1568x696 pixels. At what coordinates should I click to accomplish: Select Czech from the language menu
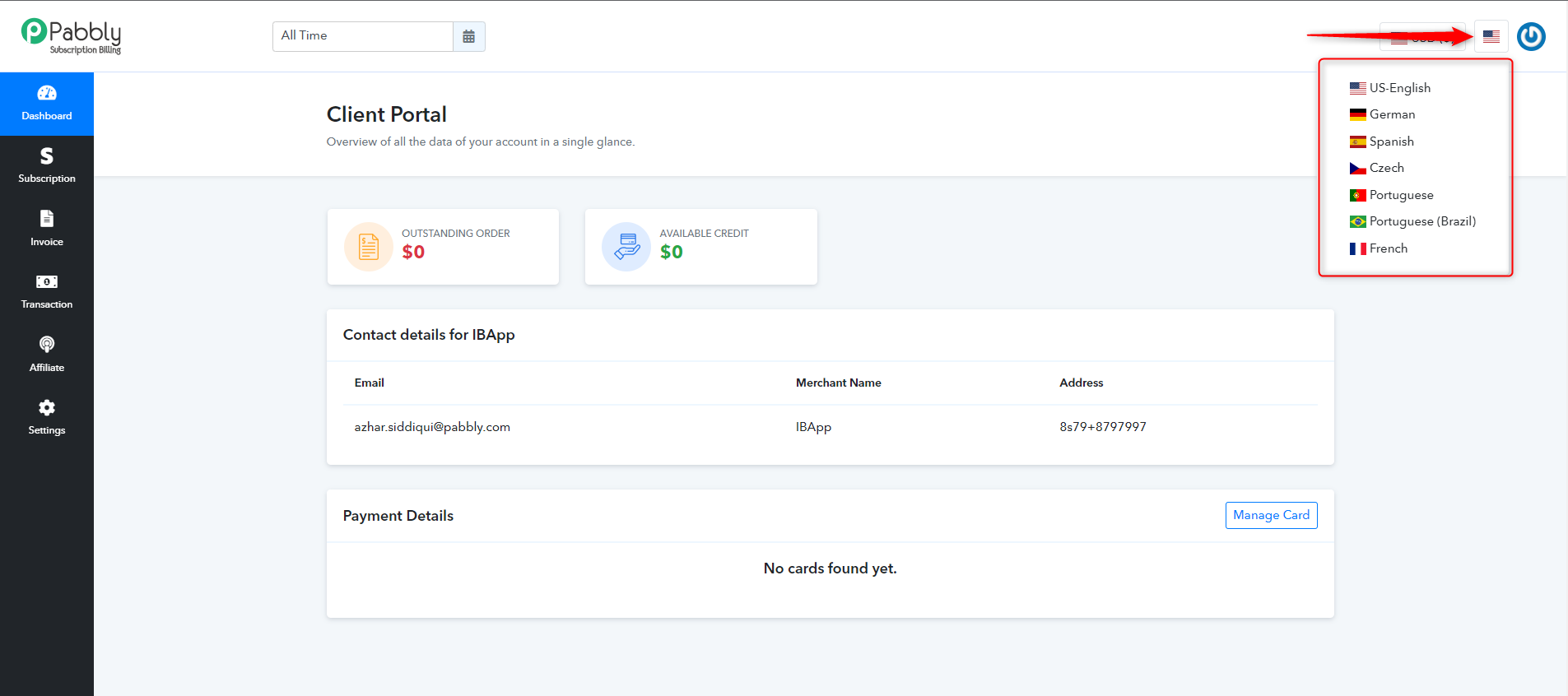(1377, 168)
